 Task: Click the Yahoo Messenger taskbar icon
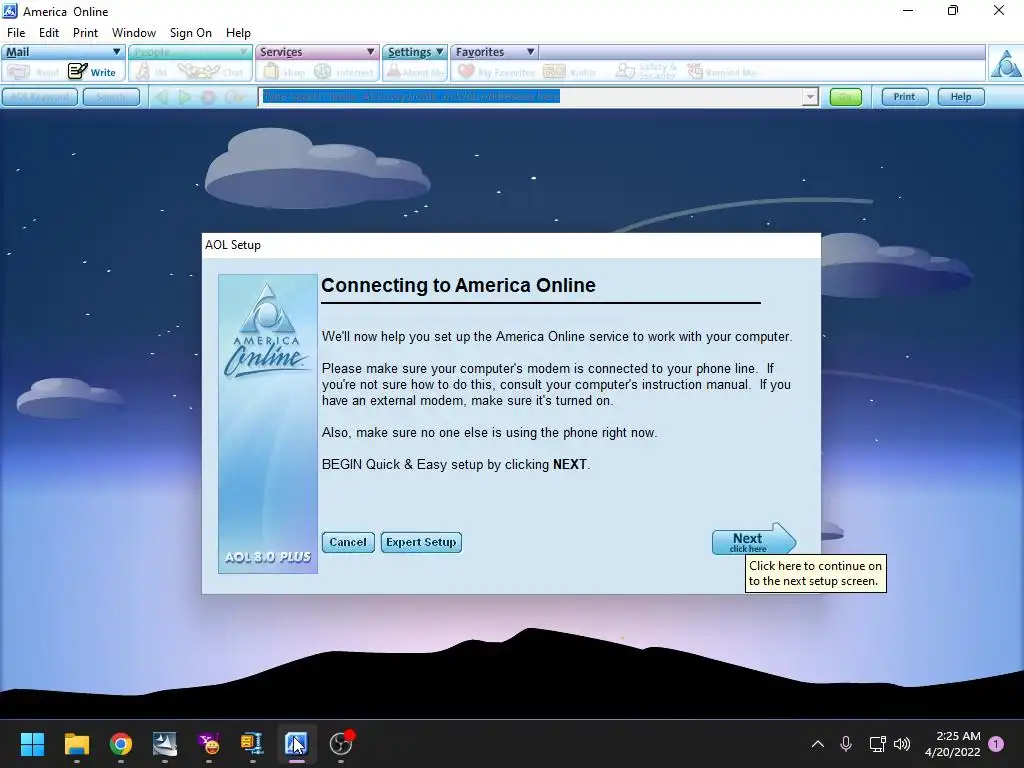208,744
